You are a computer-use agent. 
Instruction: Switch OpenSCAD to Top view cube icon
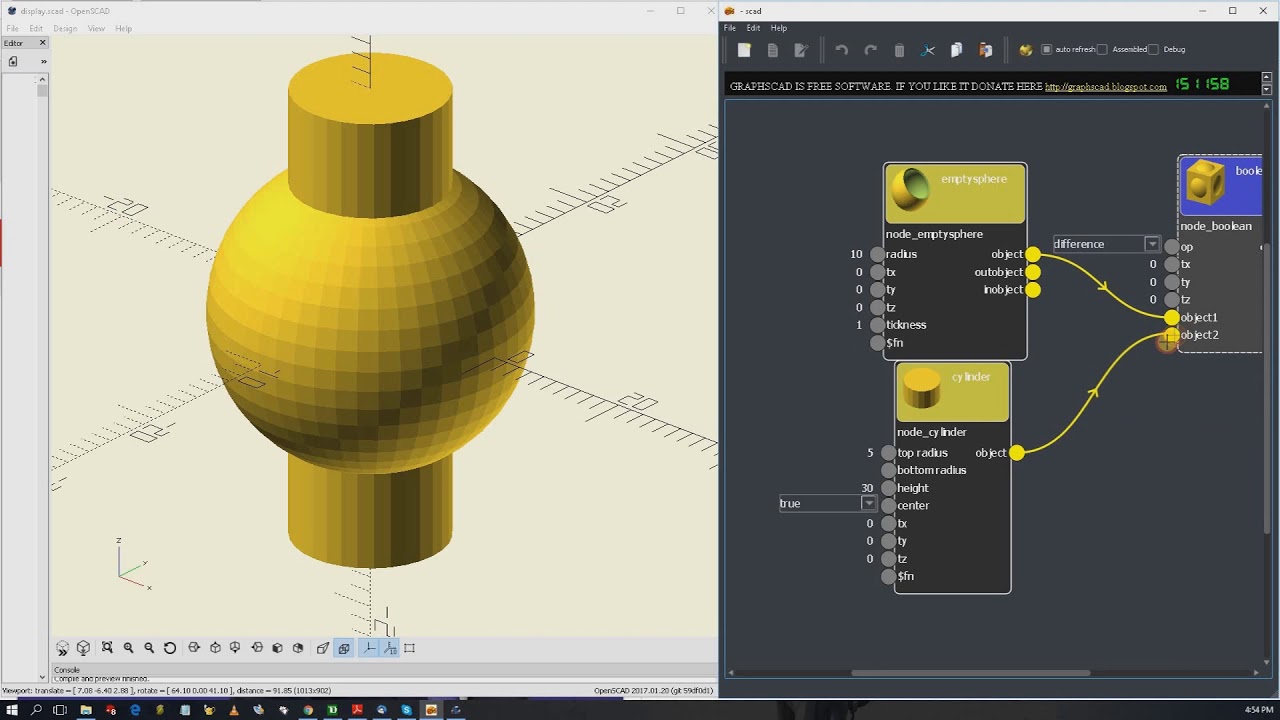(215, 648)
